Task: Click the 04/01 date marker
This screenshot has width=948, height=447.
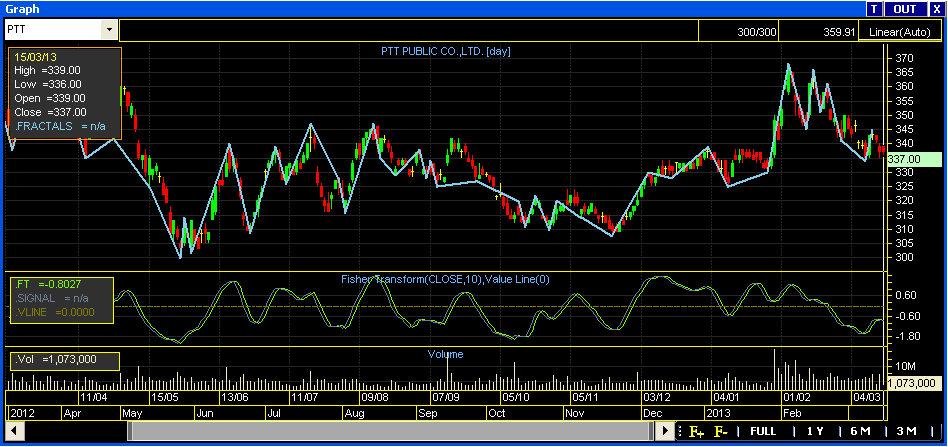Action: (x=726, y=398)
